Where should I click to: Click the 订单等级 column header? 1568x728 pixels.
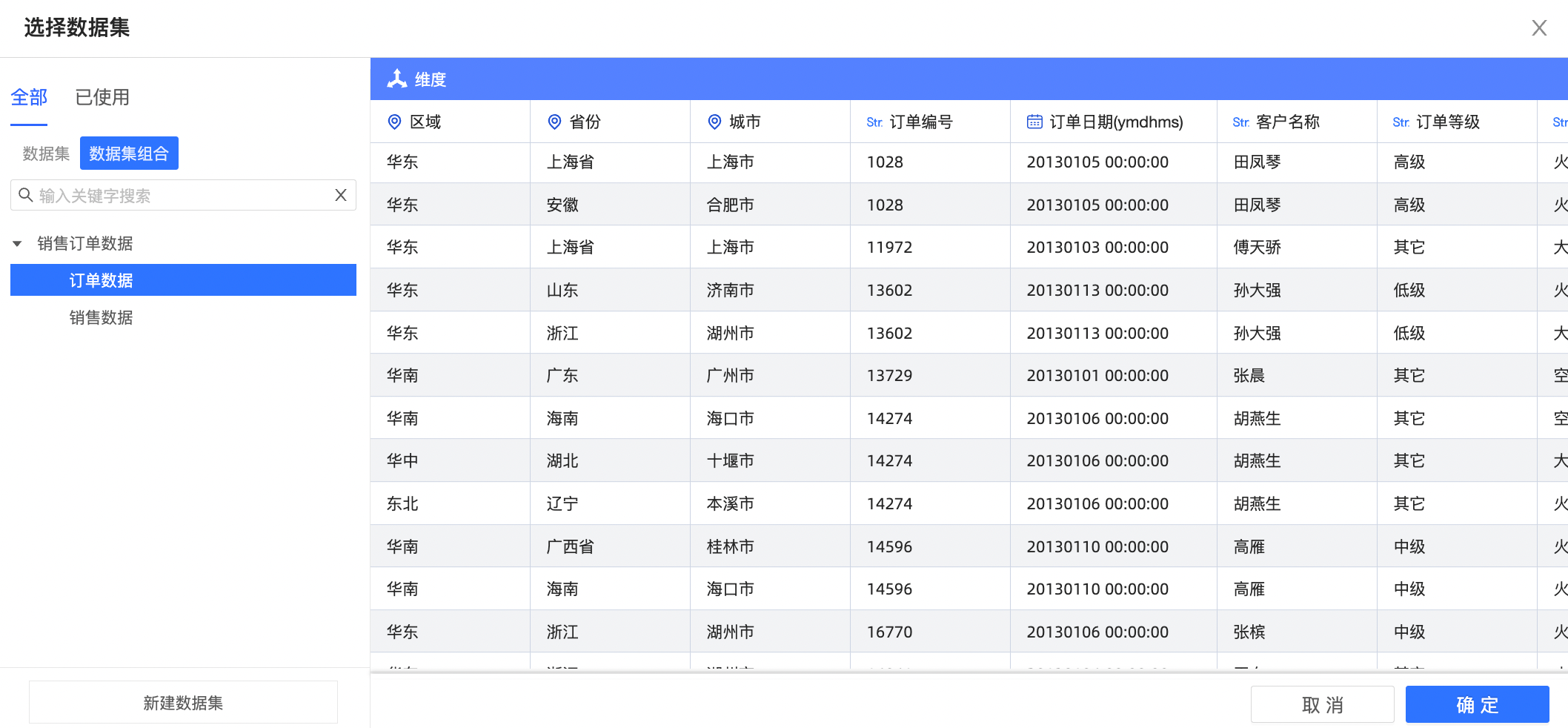(1457, 122)
